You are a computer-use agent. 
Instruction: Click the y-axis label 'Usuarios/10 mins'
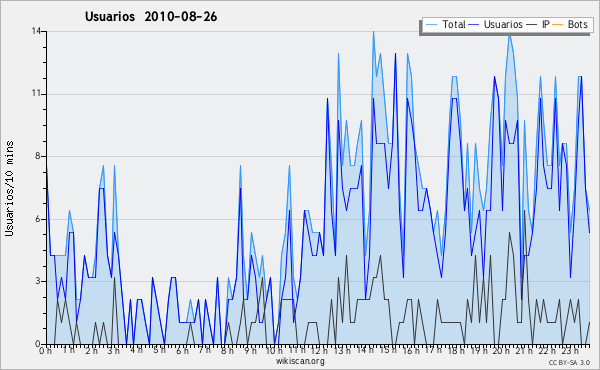point(9,188)
